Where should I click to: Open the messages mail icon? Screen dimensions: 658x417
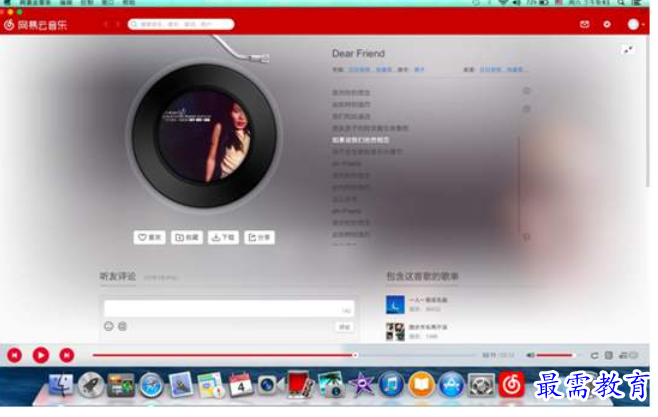tap(585, 24)
